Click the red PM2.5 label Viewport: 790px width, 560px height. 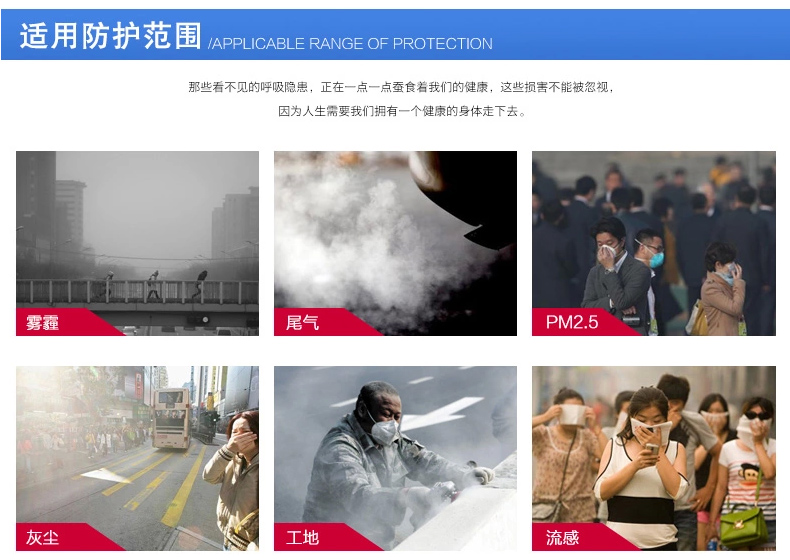click(574, 322)
